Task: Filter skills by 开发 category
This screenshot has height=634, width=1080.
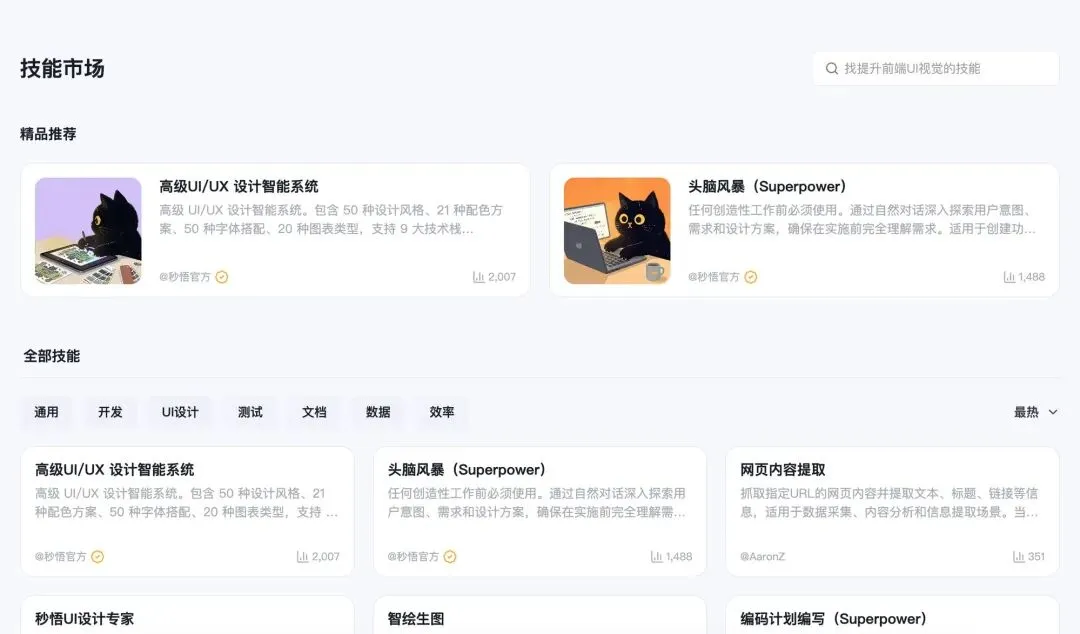Action: (110, 412)
